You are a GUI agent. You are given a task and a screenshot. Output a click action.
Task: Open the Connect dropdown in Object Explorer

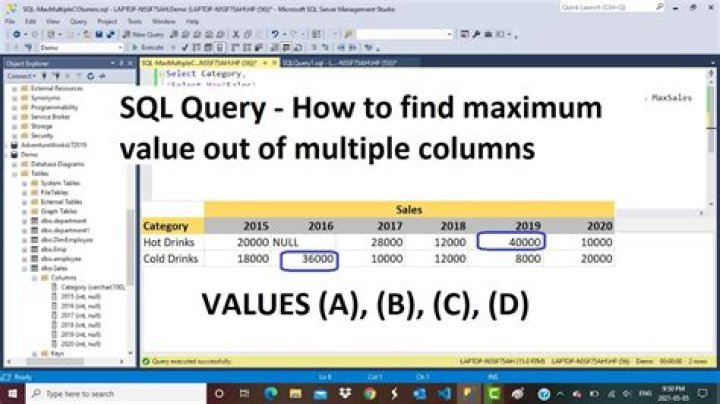[21, 76]
